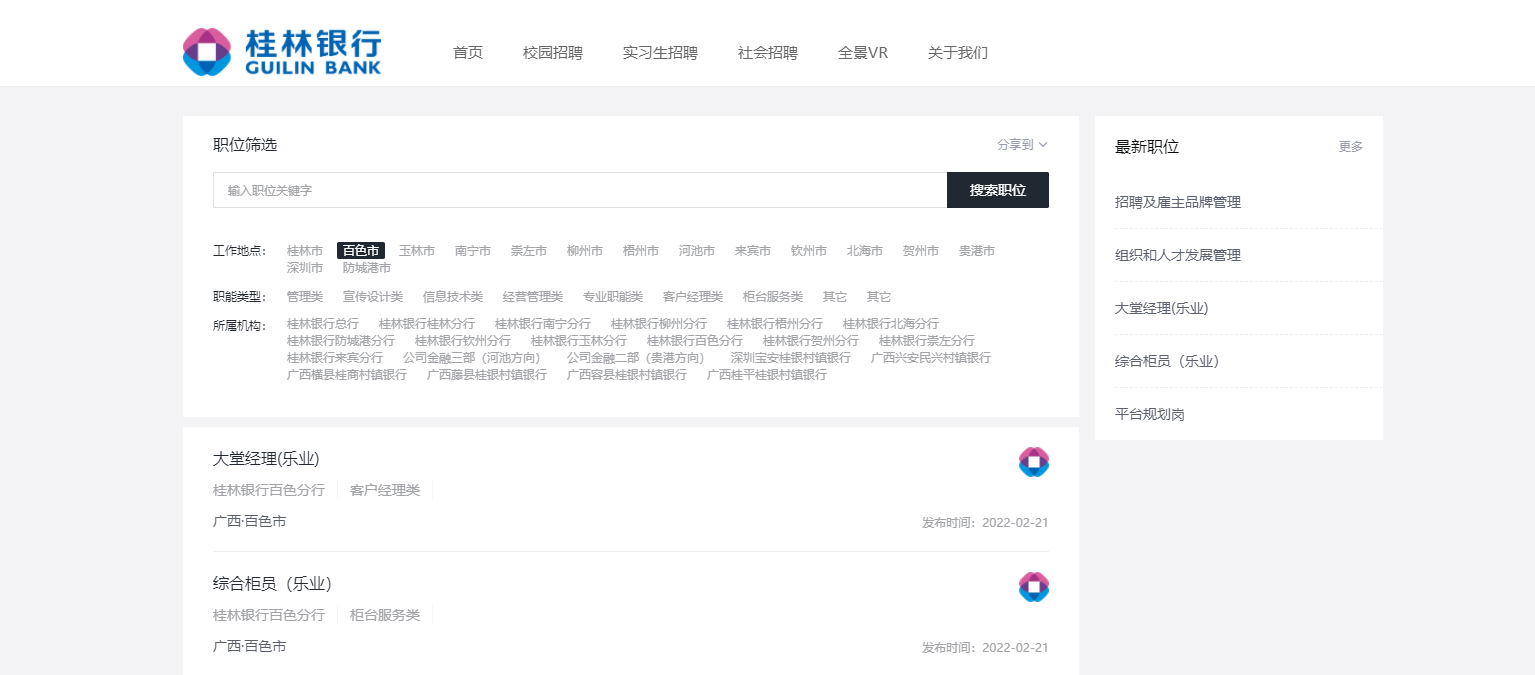Choose 信息技术类 job function type

452,297
